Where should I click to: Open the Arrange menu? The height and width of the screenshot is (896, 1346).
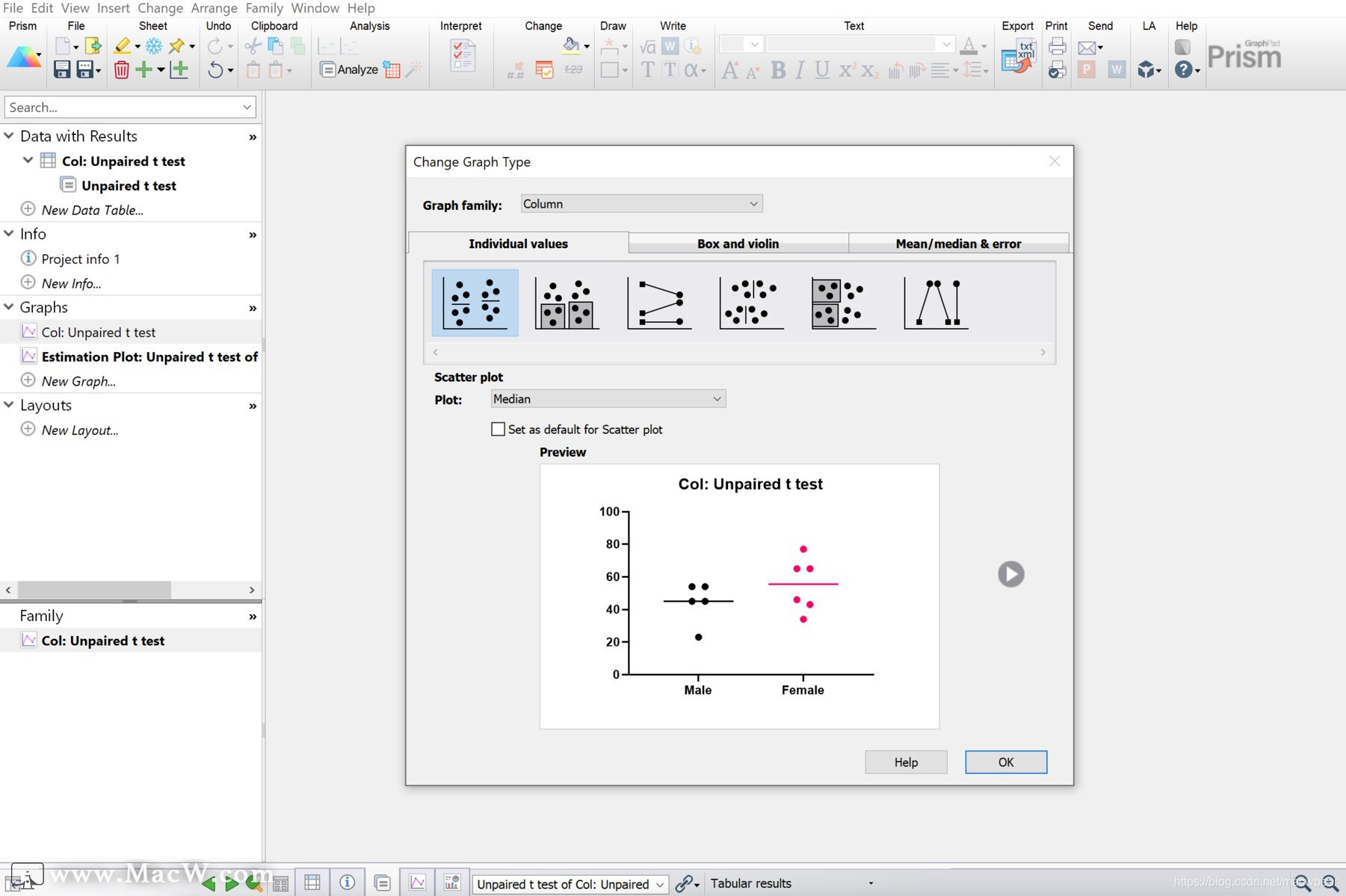(x=214, y=8)
